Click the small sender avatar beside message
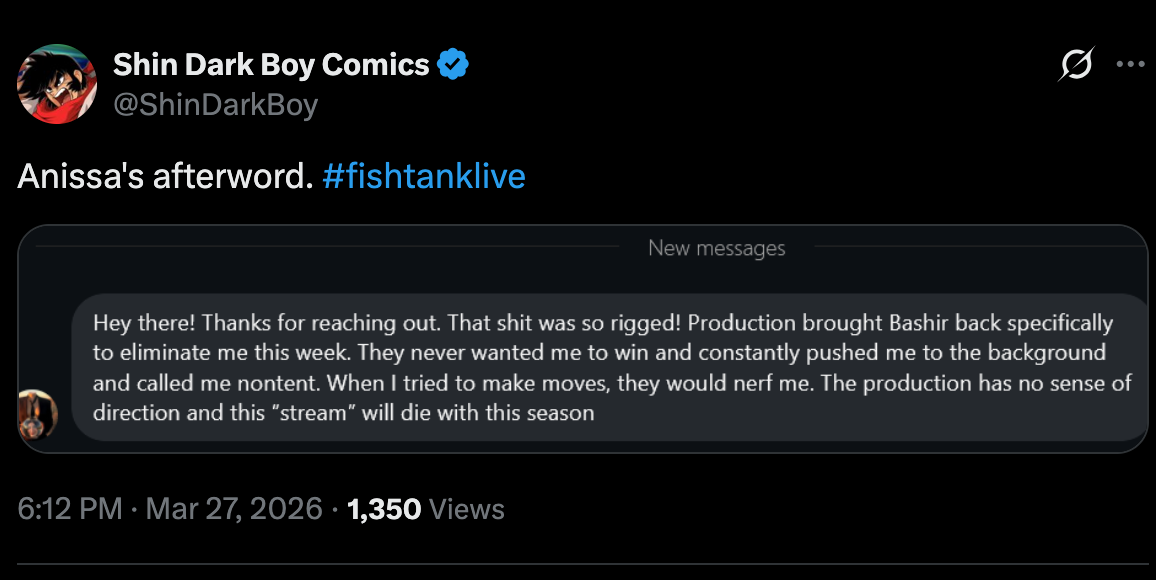Screen dimensions: 1156x580 pos(38,415)
